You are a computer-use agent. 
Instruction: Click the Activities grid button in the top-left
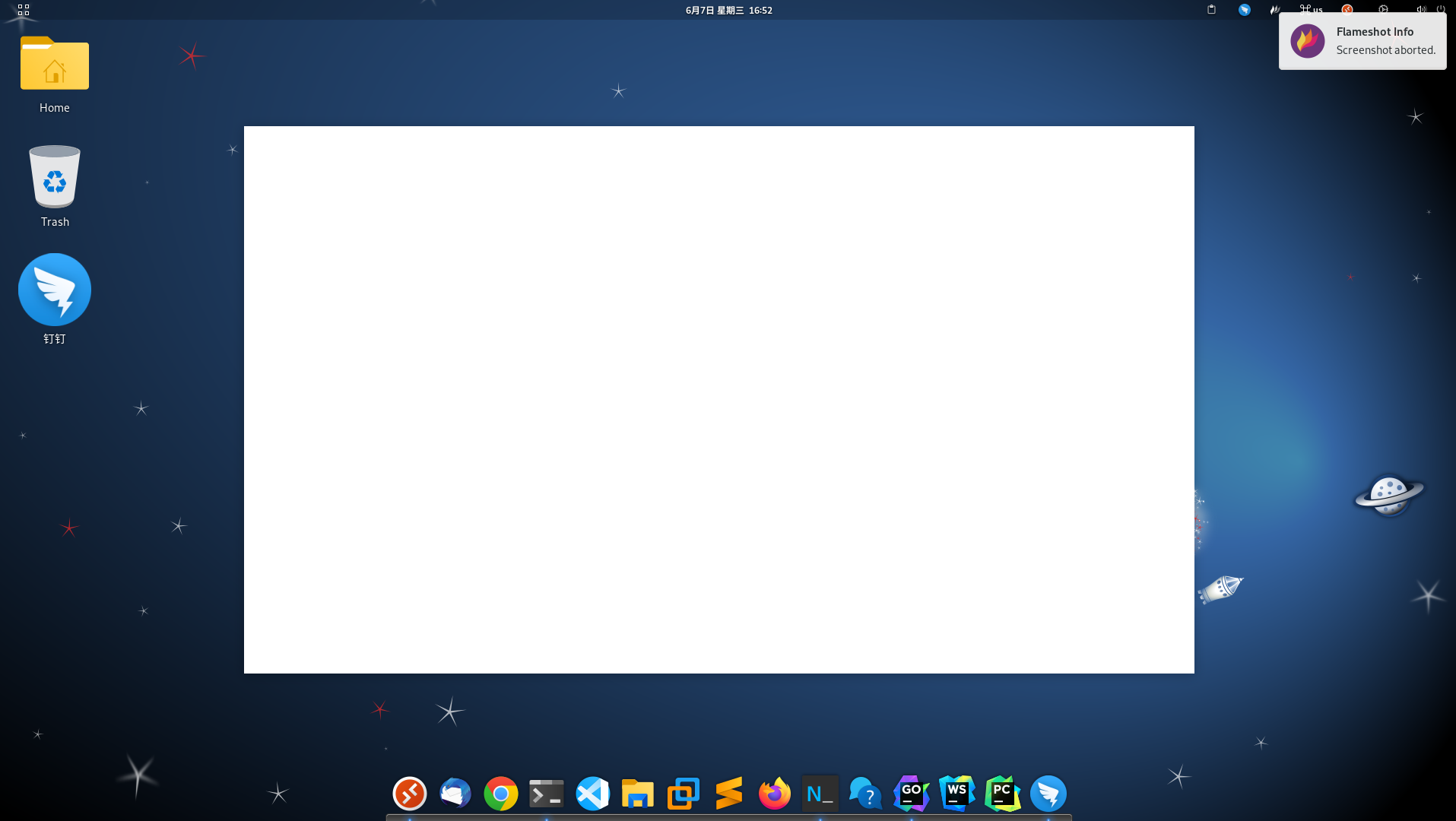(x=23, y=10)
